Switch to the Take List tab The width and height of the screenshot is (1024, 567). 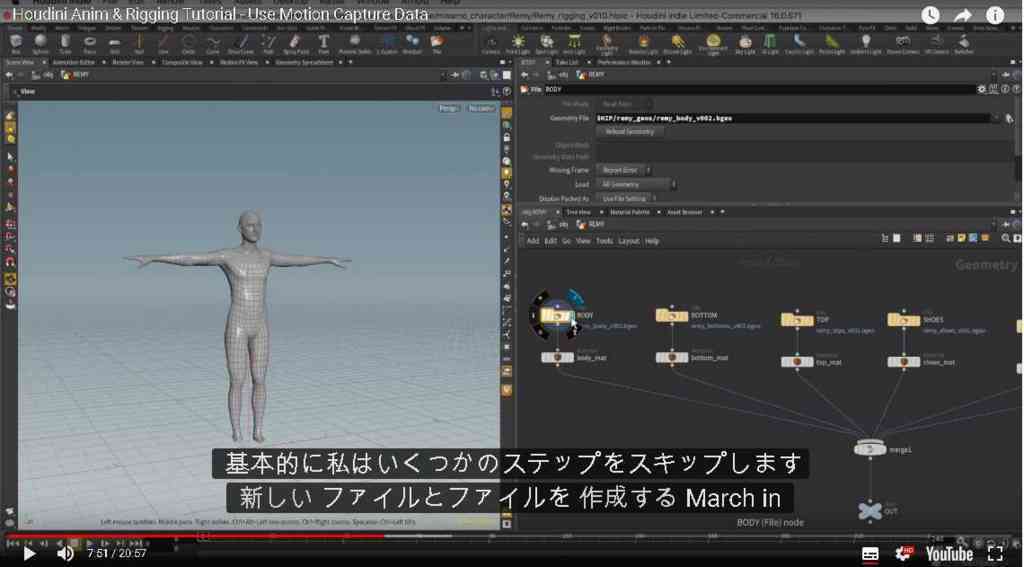click(x=566, y=62)
